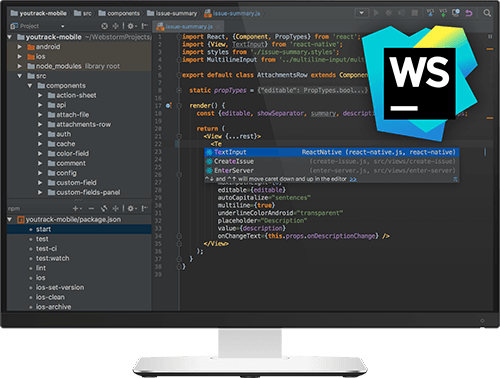This screenshot has height=378, width=500.
Task: Select the attachments-row folder
Action: click(79, 124)
